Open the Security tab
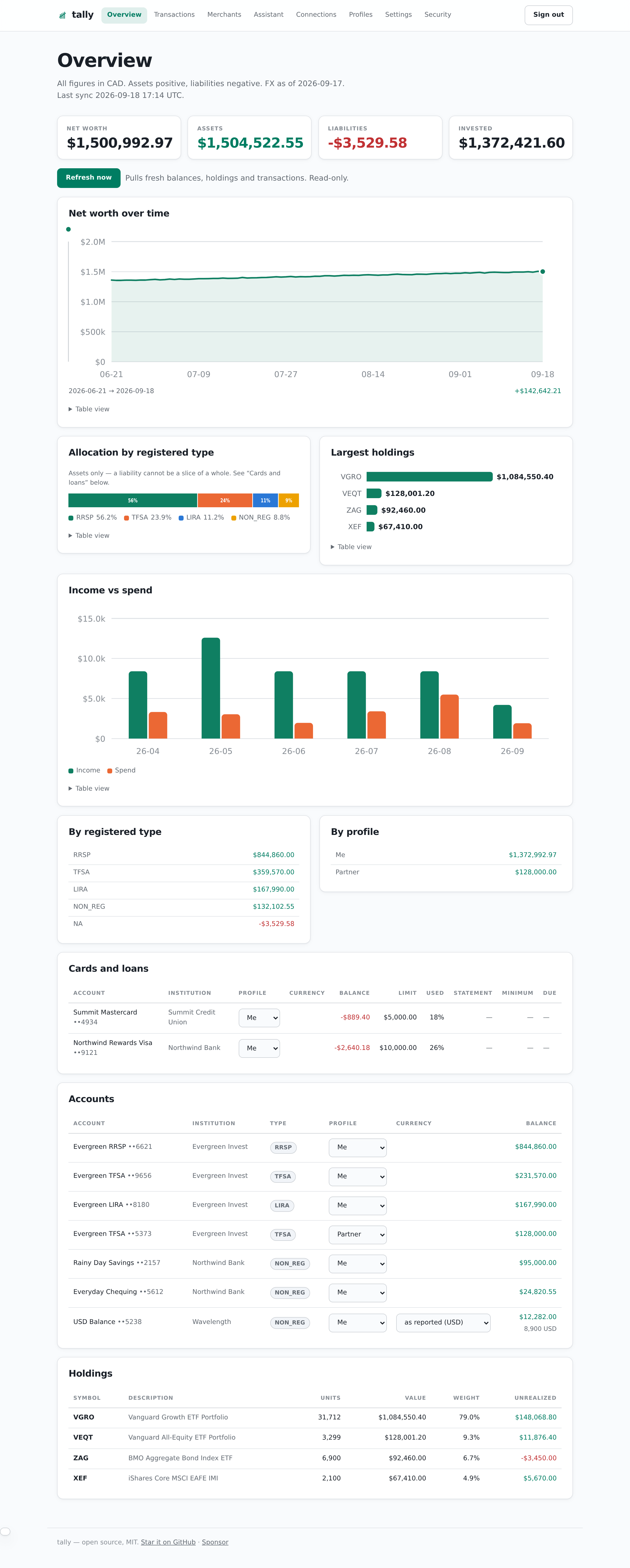 point(438,15)
